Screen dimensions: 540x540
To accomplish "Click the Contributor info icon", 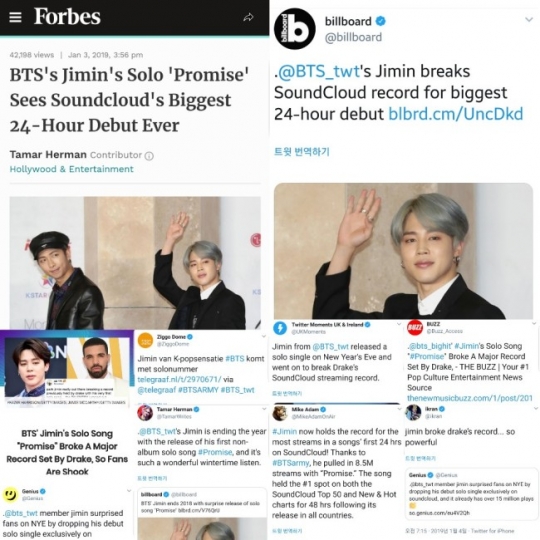I will point(149,156).
